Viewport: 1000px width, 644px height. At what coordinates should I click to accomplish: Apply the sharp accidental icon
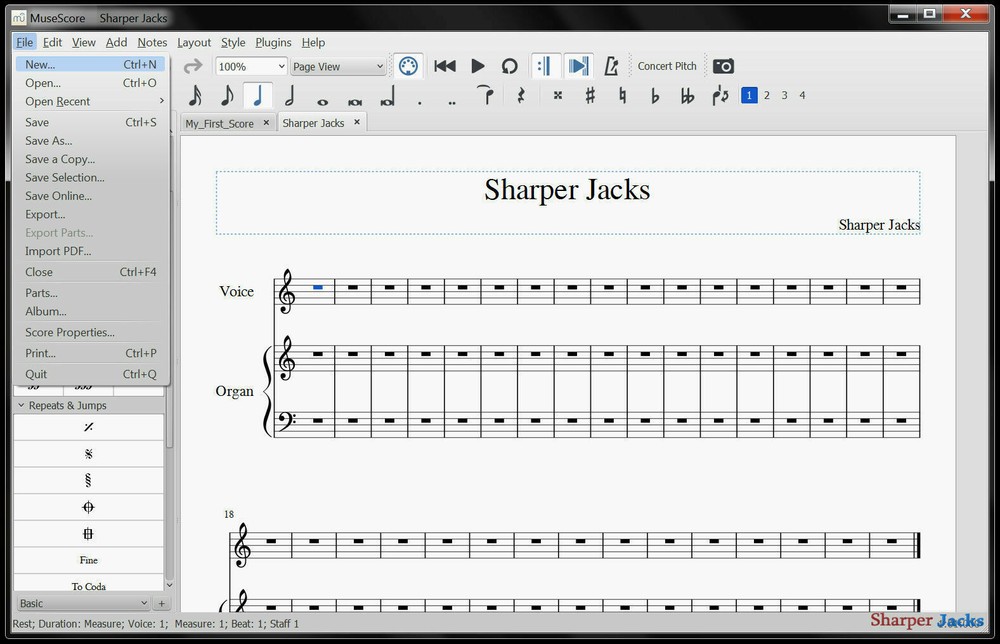(590, 95)
